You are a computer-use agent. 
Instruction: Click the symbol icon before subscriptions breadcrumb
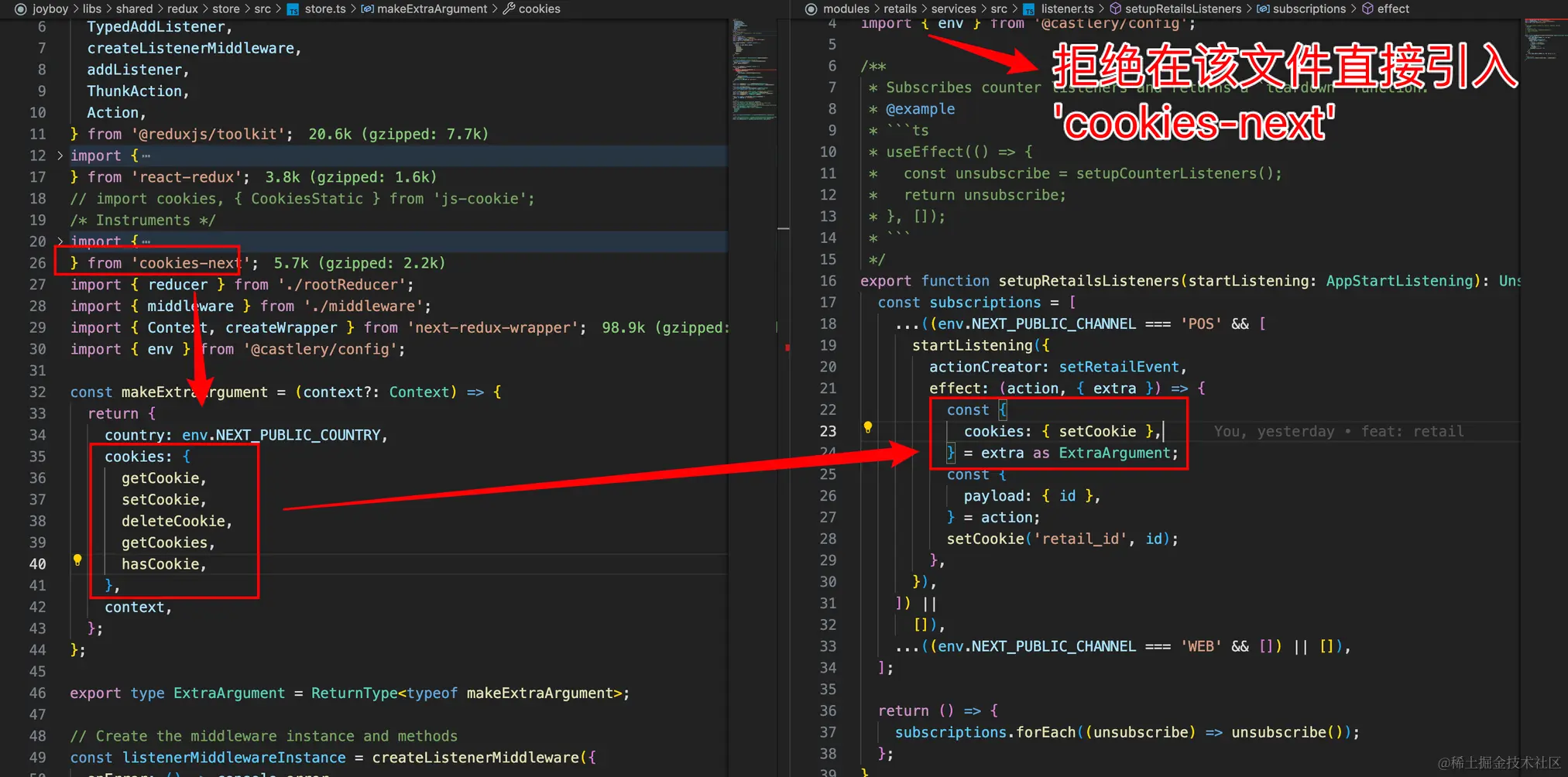click(1263, 9)
